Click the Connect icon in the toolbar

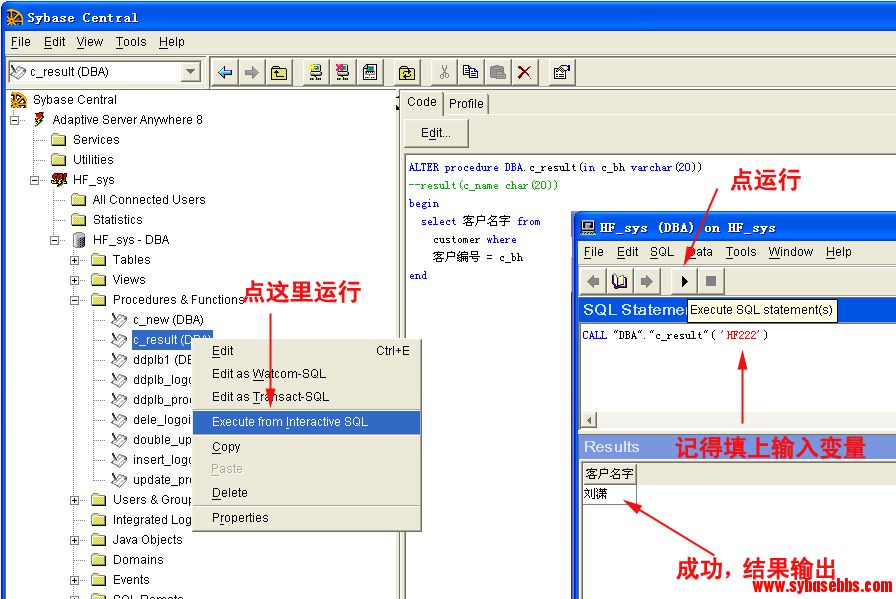(x=316, y=72)
